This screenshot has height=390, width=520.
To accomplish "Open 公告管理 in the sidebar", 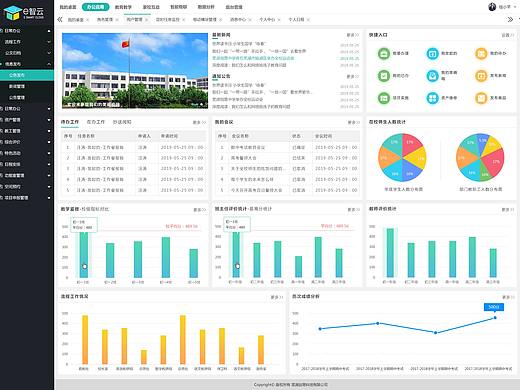I will point(17,98).
